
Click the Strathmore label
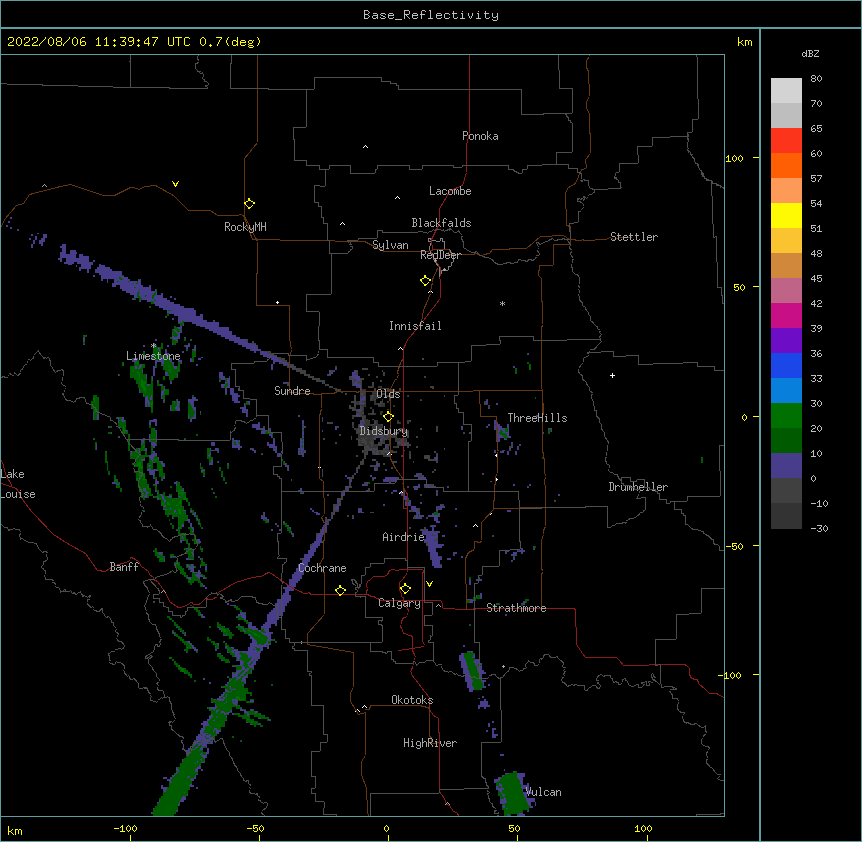coord(516,608)
